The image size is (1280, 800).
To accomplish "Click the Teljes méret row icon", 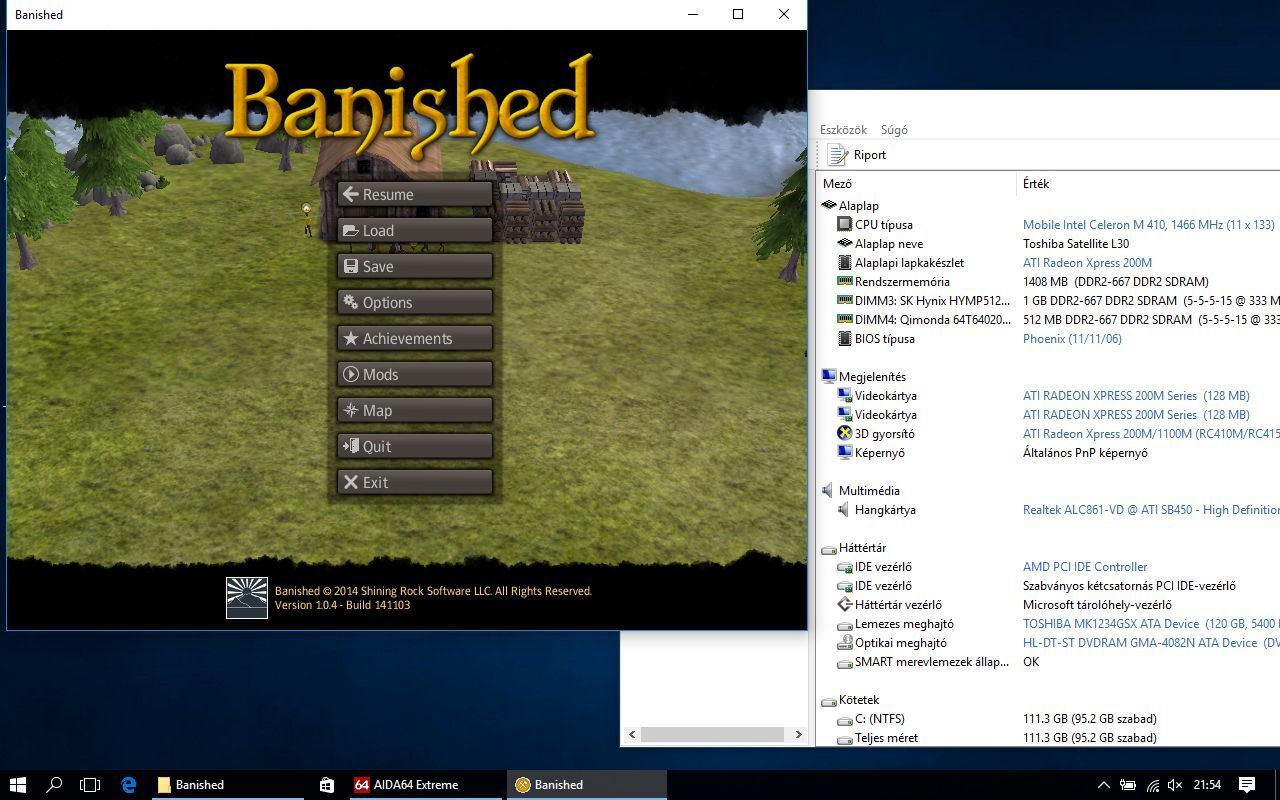I will pyautogui.click(x=845, y=738).
